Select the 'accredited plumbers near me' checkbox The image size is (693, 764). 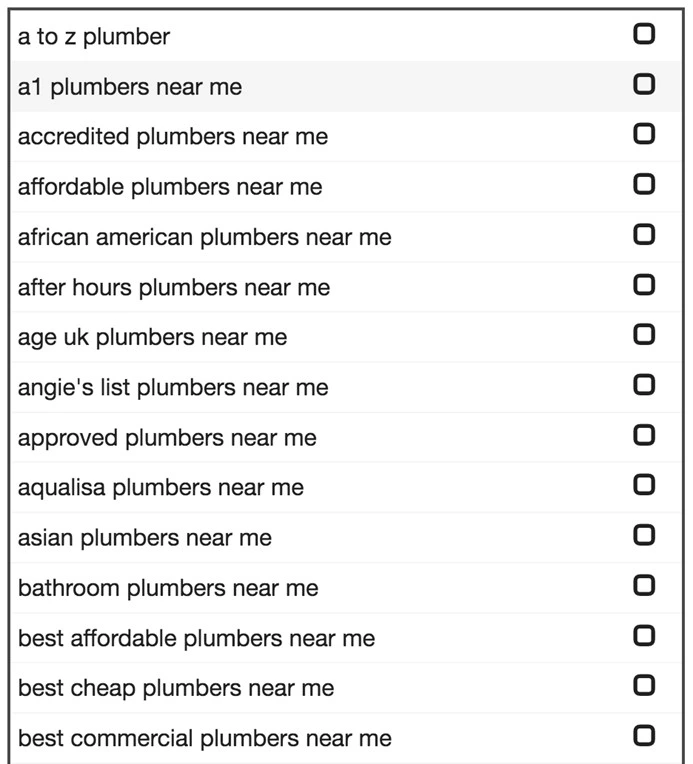(645, 134)
